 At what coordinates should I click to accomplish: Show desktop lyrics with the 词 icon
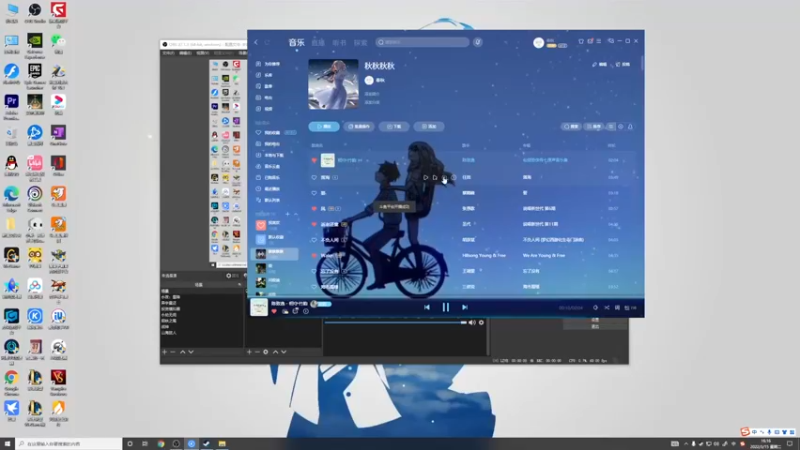617,308
